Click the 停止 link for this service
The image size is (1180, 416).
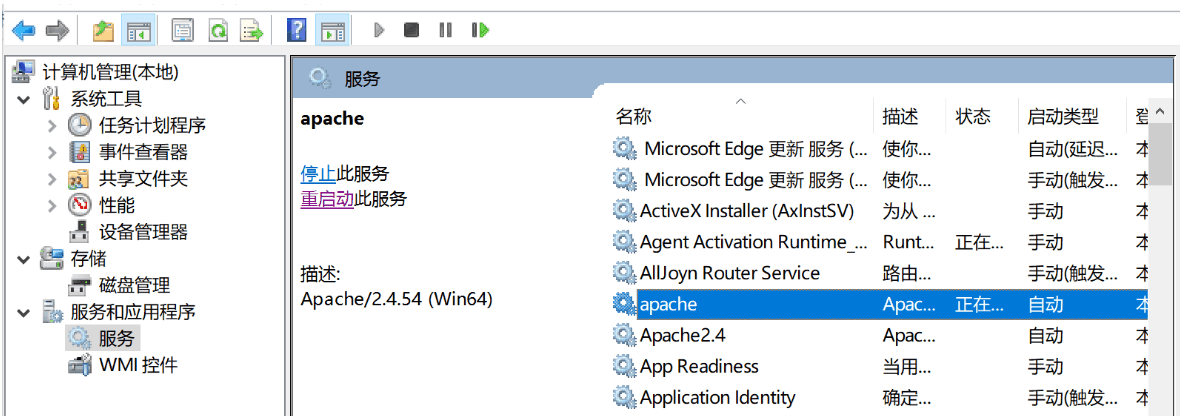coord(318,175)
